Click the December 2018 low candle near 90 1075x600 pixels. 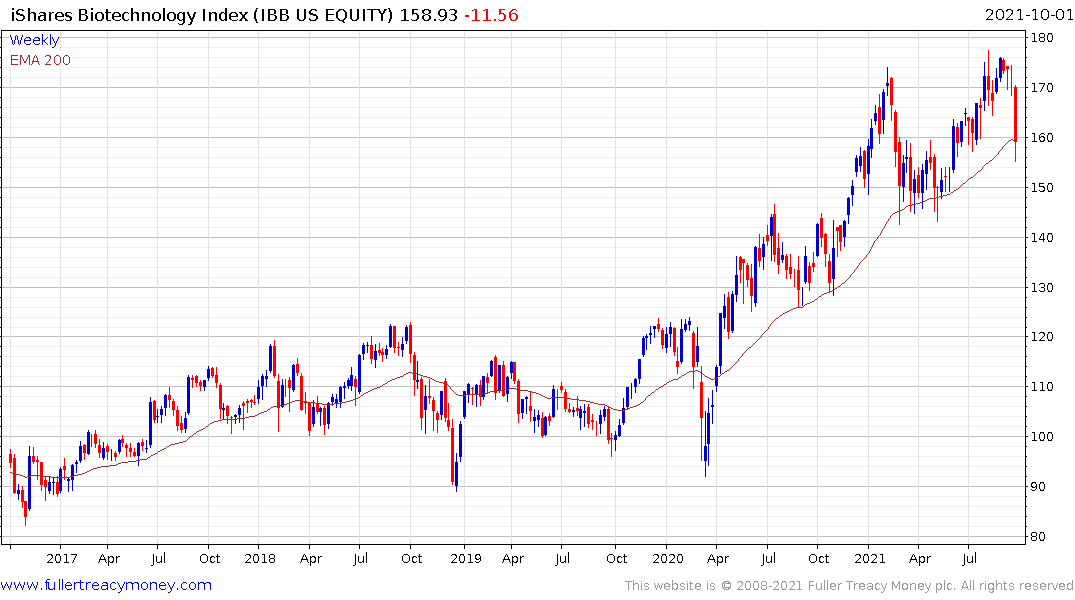coord(456,472)
